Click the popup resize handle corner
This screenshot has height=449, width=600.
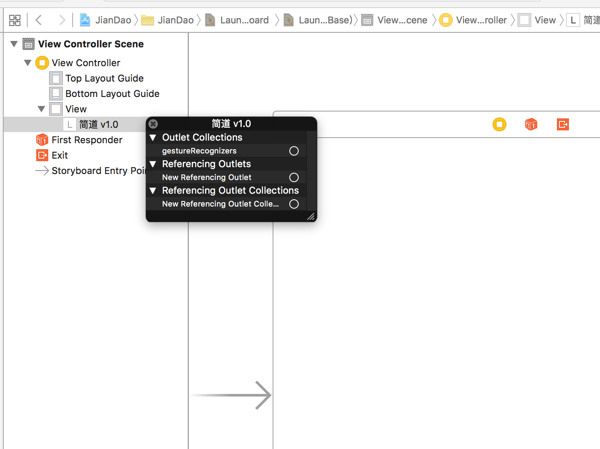click(311, 216)
